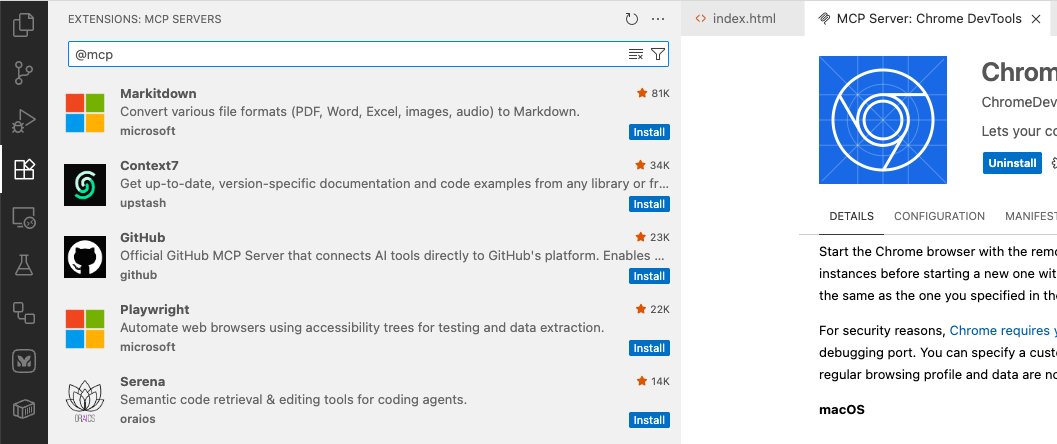
Task: Open the Extensions view icon
Action: tap(24, 169)
